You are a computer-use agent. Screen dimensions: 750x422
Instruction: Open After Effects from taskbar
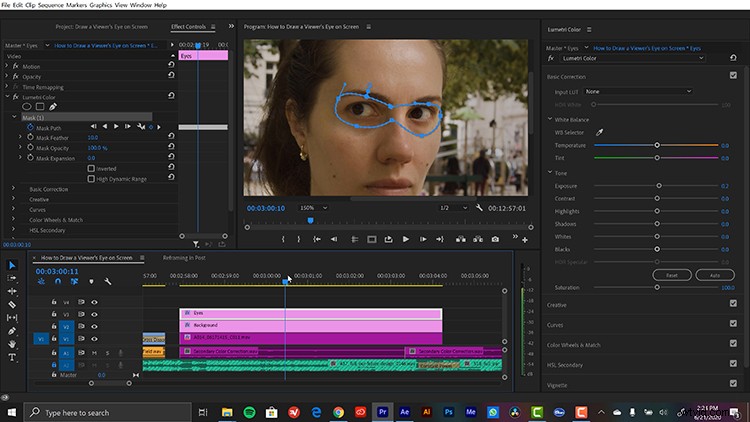click(x=405, y=412)
